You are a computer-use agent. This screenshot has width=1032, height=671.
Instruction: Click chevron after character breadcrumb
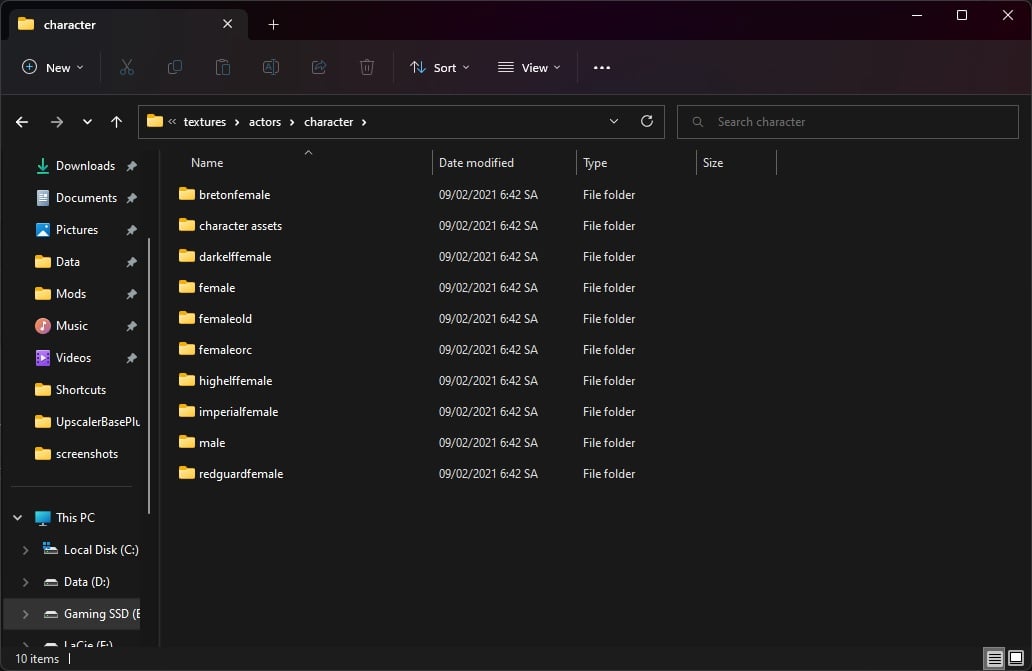[363, 122]
